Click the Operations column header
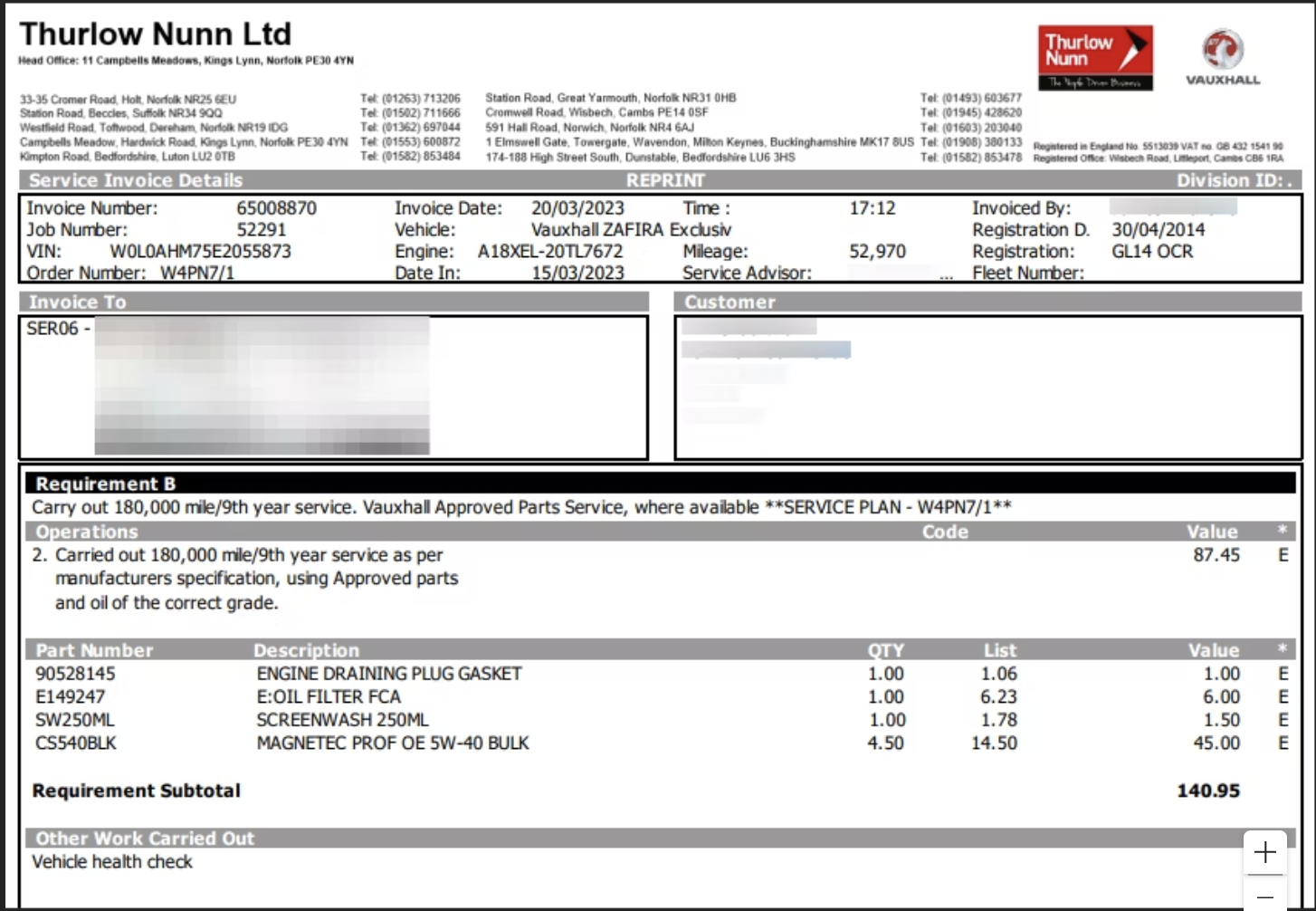Image resolution: width=1316 pixels, height=911 pixels. (87, 532)
